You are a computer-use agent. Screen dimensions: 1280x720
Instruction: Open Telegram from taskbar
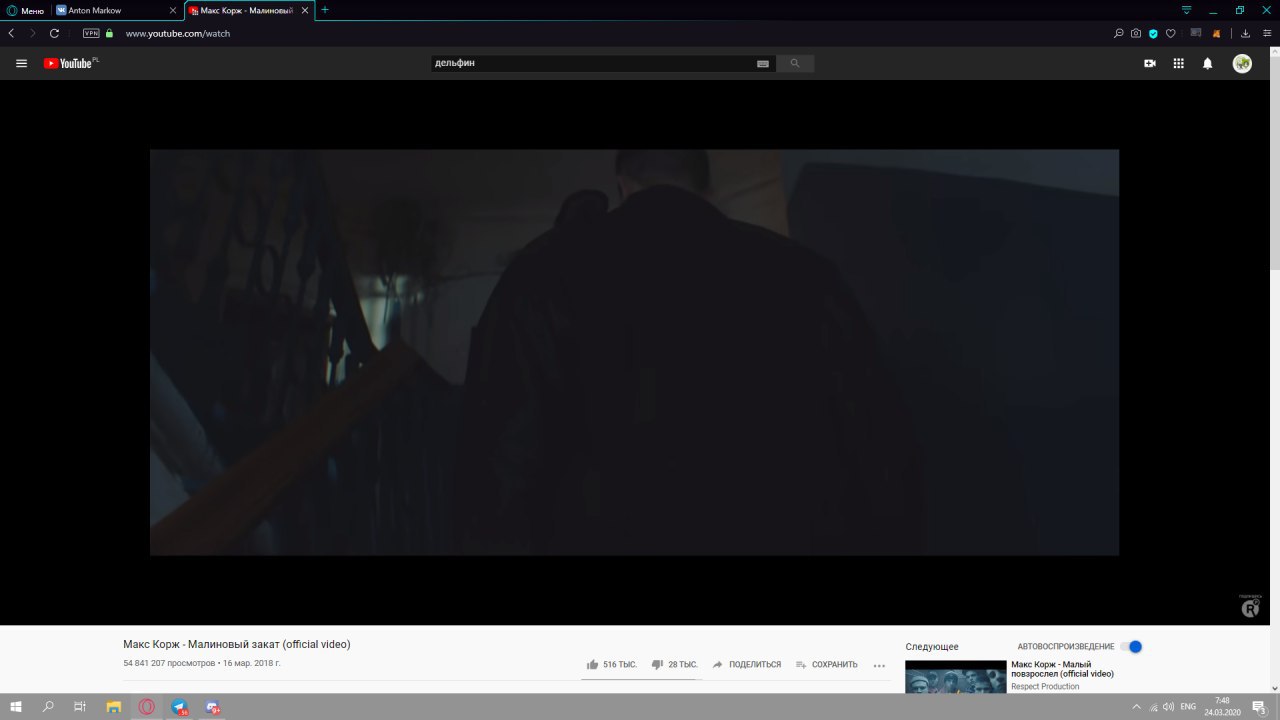(179, 707)
